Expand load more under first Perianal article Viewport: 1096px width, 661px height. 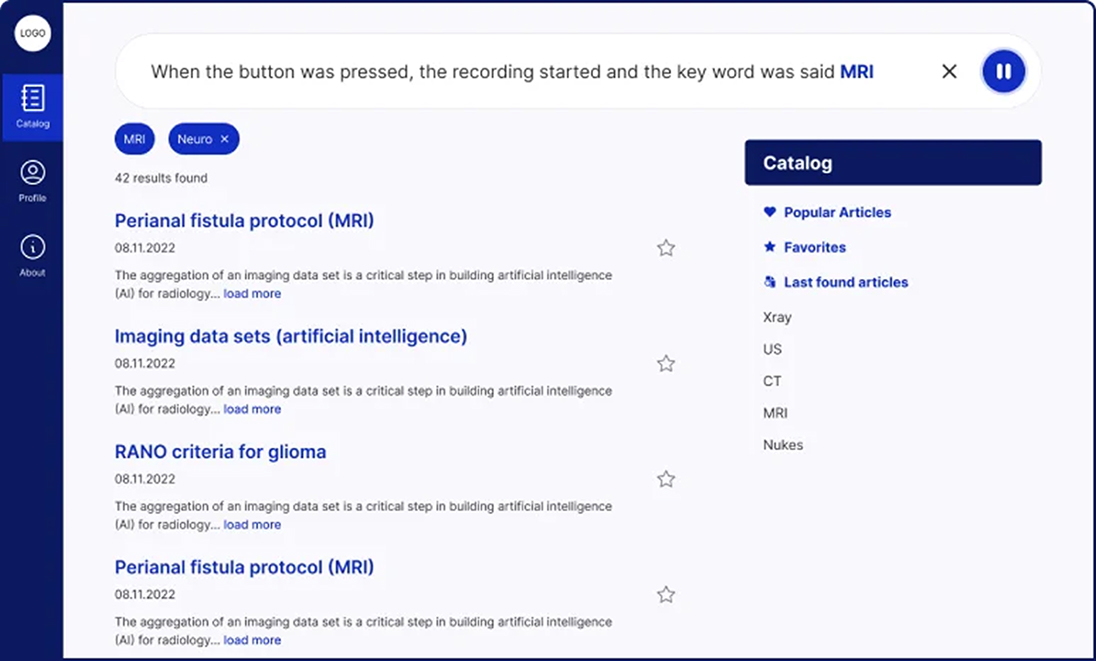252,293
